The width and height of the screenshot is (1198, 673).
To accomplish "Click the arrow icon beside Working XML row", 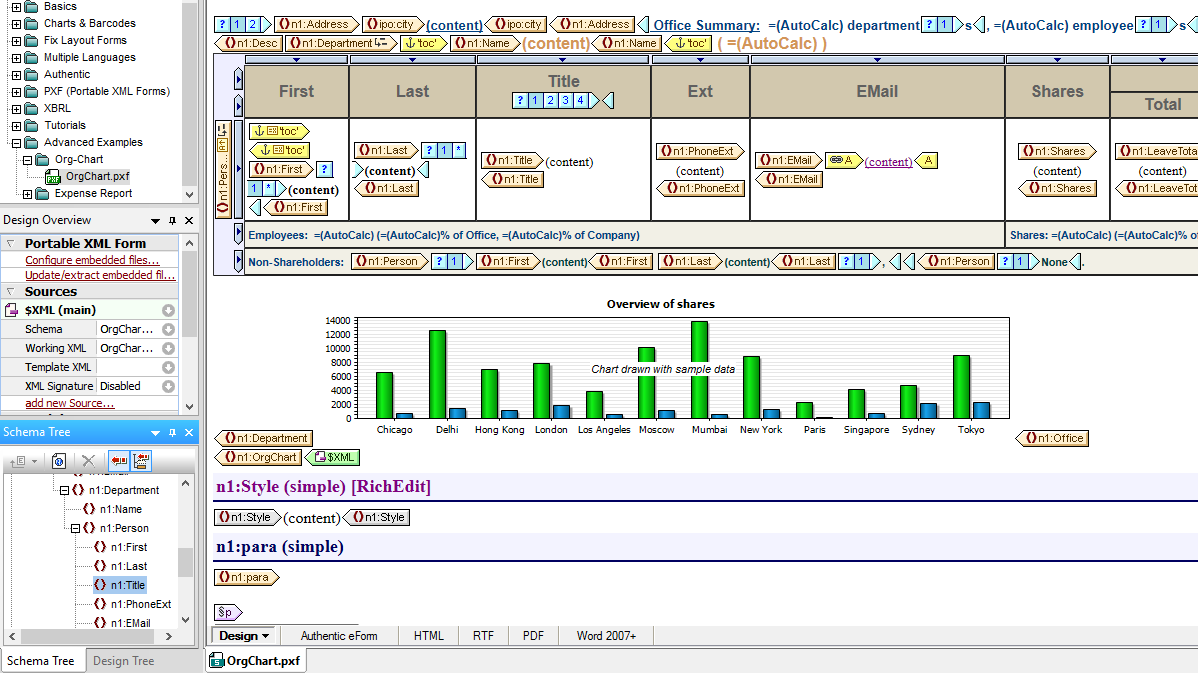I will (168, 348).
